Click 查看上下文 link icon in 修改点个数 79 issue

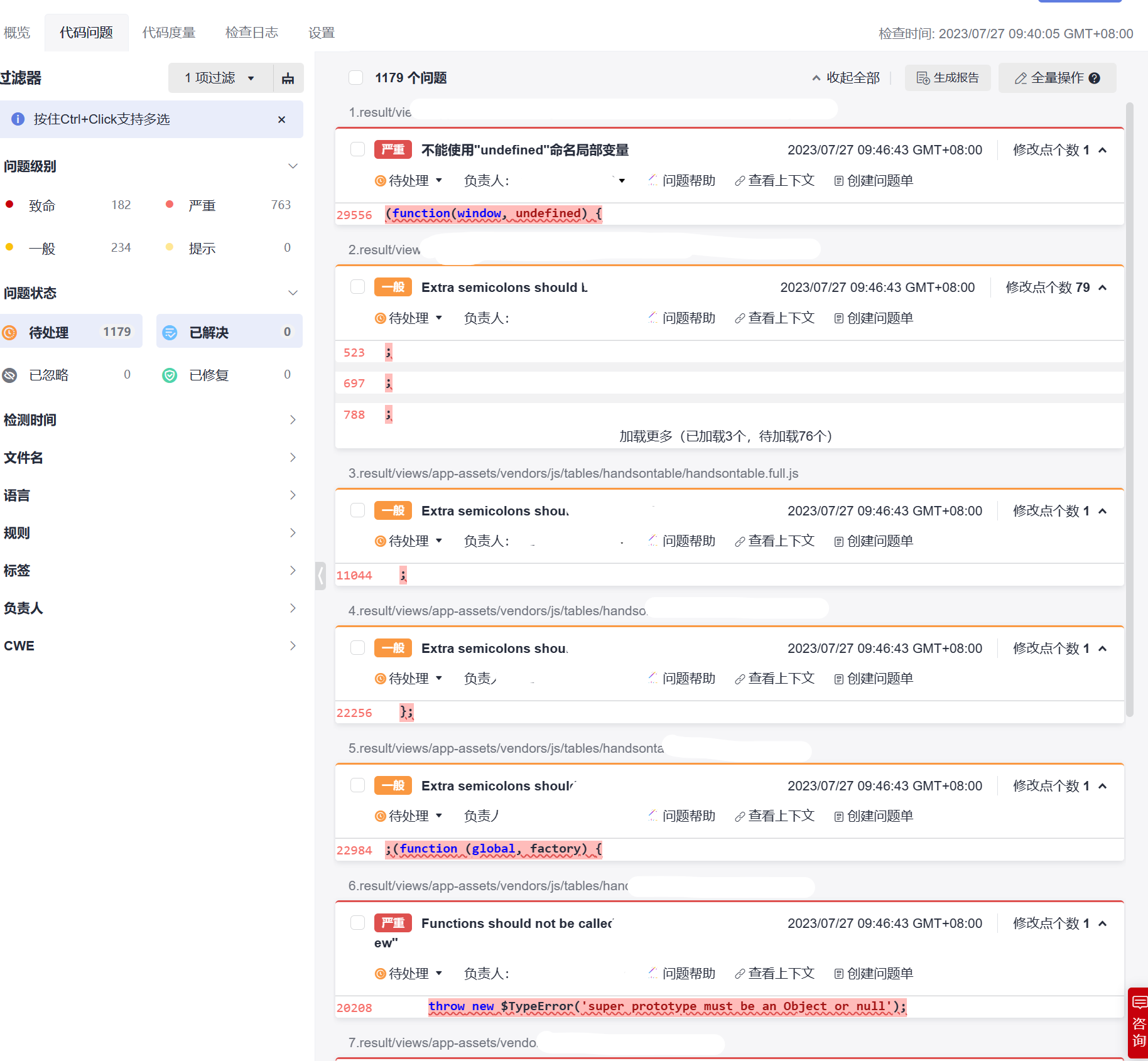[x=740, y=319]
